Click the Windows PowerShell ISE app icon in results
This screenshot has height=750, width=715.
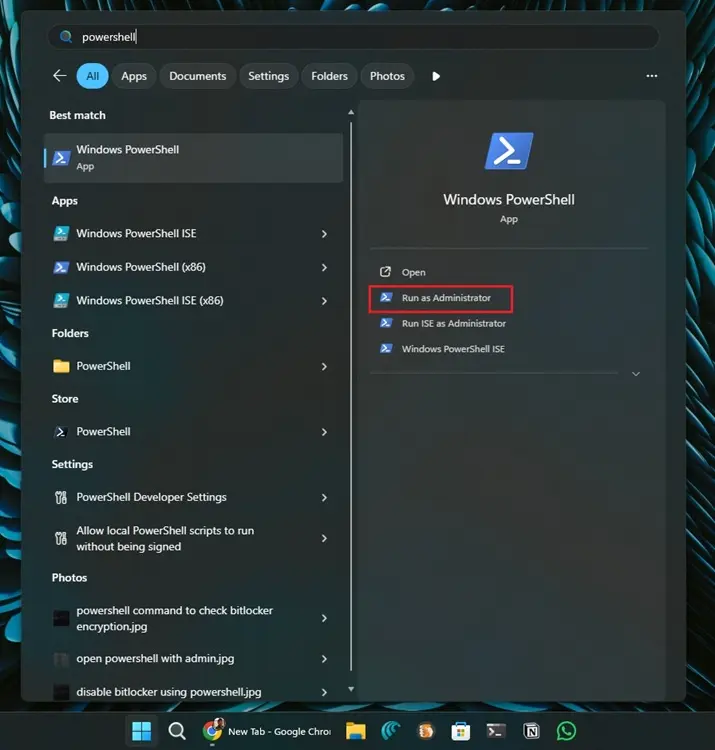point(61,233)
